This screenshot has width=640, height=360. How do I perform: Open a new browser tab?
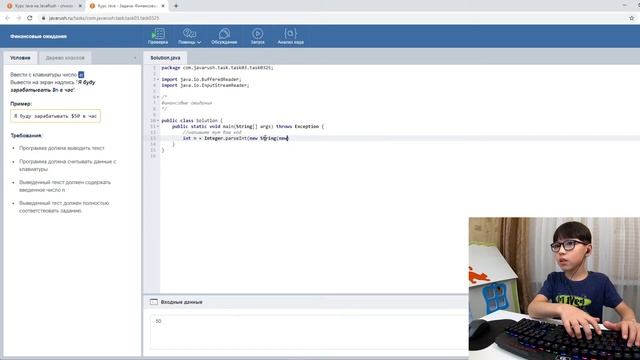(x=176, y=6)
